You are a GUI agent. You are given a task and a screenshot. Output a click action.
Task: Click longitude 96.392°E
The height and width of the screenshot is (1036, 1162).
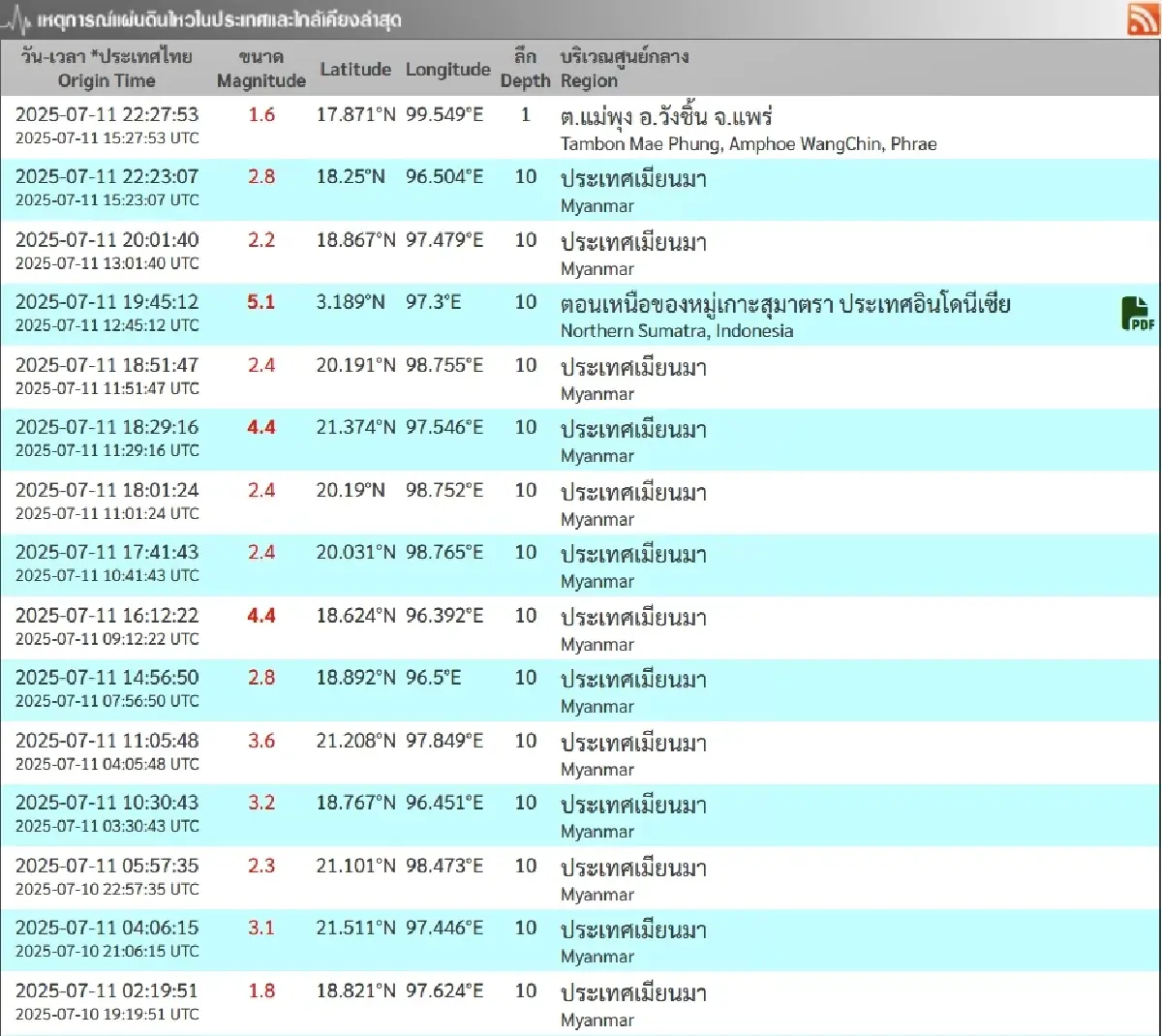444,615
